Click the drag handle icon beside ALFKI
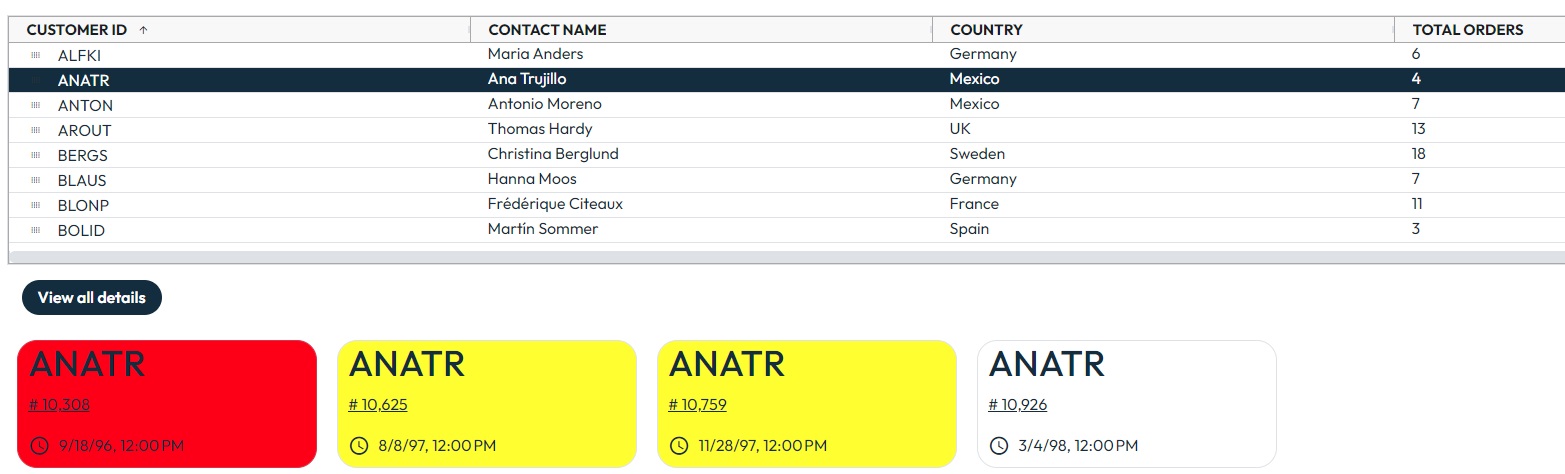Image resolution: width=1565 pixels, height=474 pixels. 36,55
